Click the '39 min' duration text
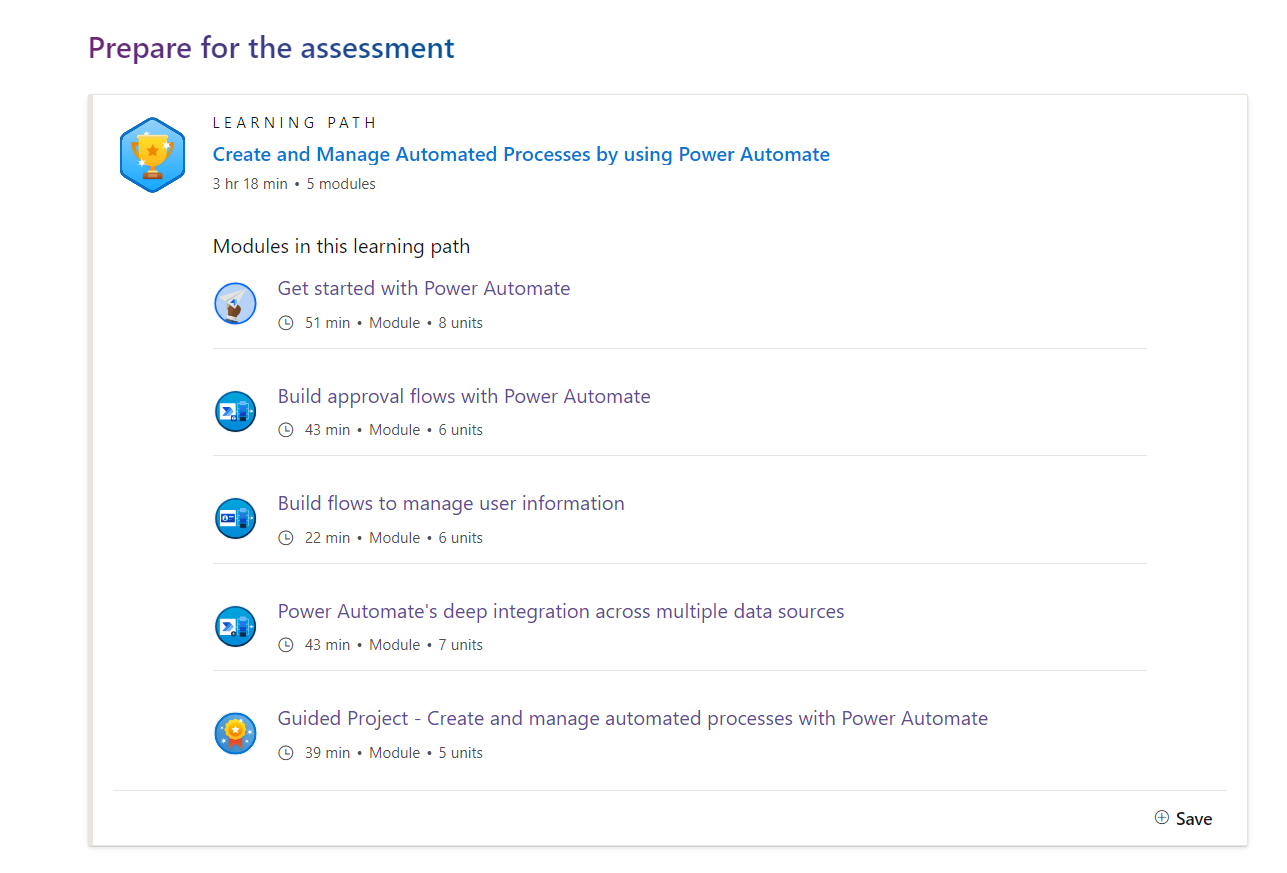The width and height of the screenshot is (1287, 873). (x=328, y=753)
